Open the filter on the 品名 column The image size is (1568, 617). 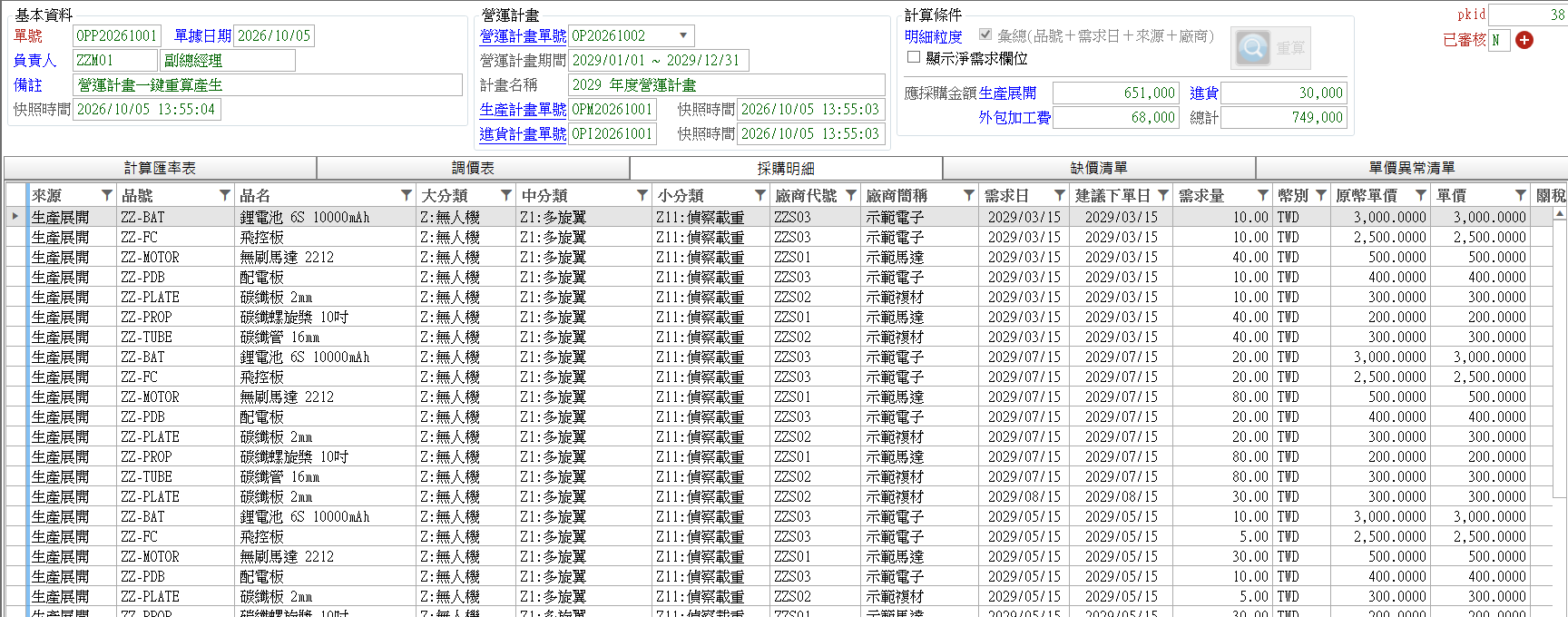(x=407, y=195)
